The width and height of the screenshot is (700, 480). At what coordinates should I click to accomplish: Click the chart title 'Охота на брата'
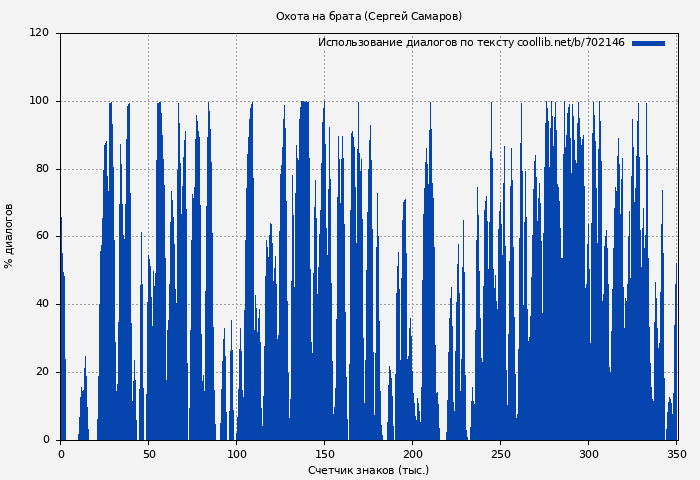point(368,17)
